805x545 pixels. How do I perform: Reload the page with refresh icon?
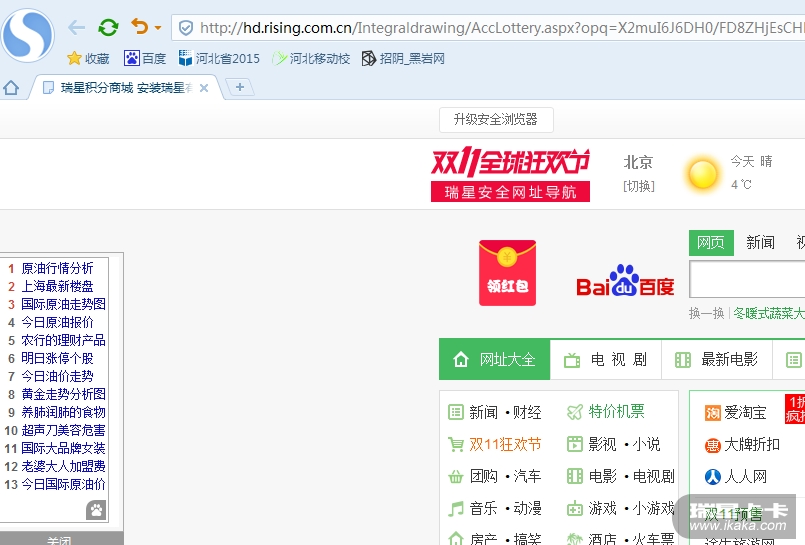tap(108, 27)
